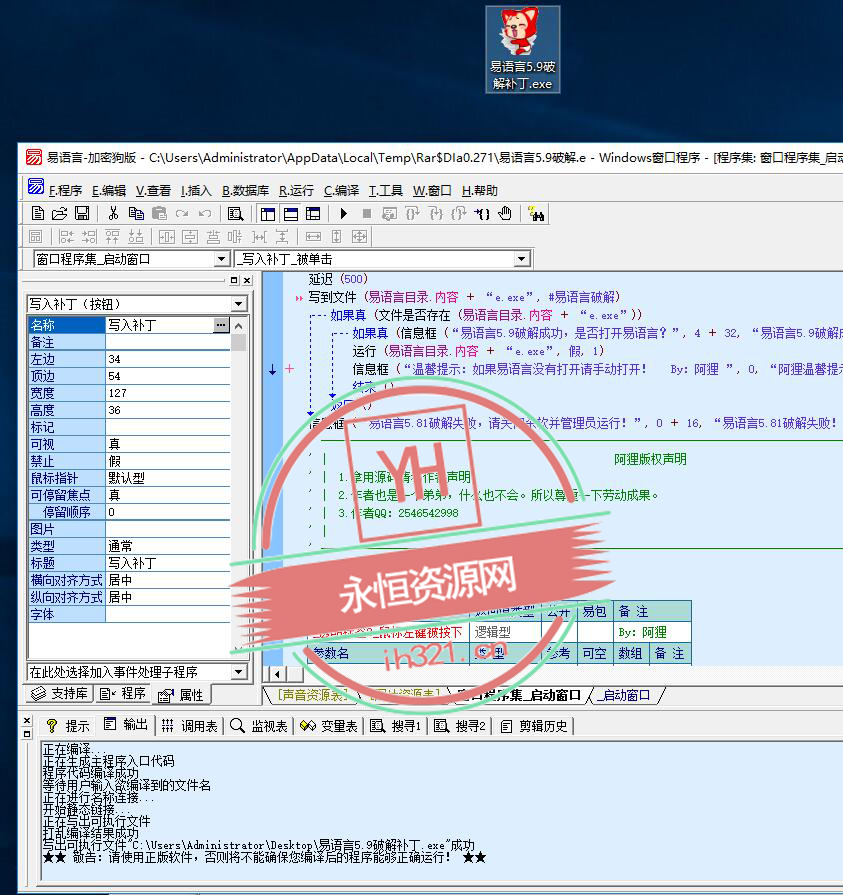Toggle the combined panel layout icon
This screenshot has width=843, height=895.
313,214
